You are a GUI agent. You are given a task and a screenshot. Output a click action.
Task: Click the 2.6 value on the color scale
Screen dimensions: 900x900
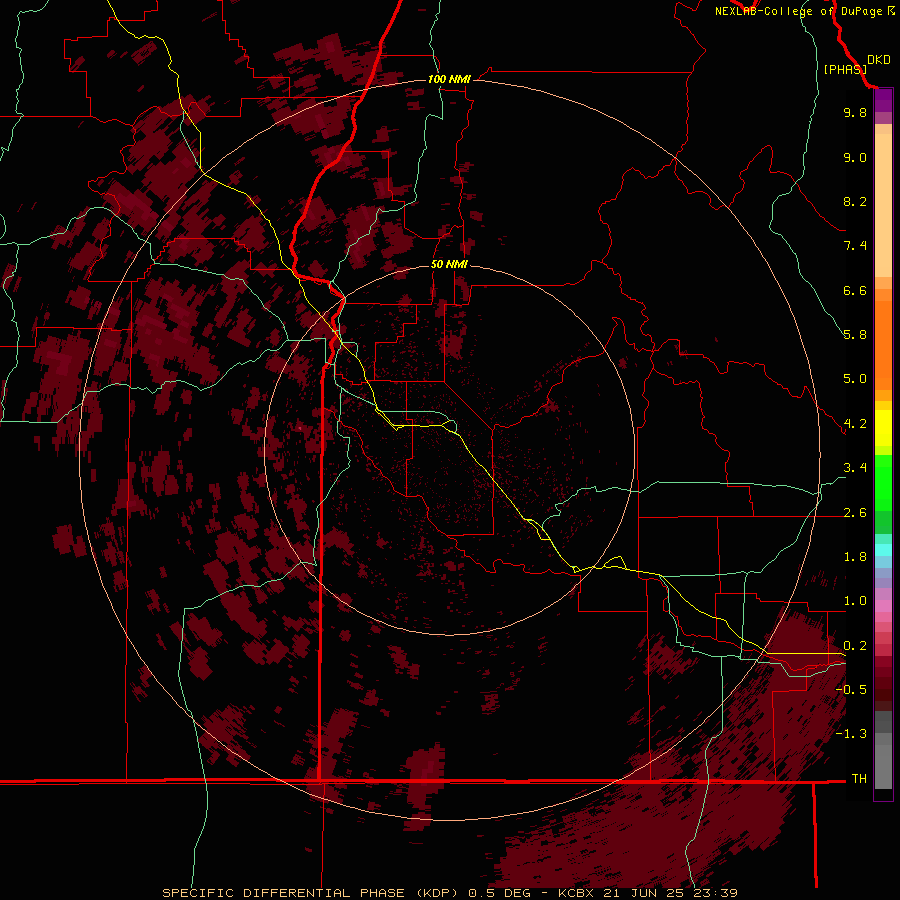pyautogui.click(x=855, y=513)
